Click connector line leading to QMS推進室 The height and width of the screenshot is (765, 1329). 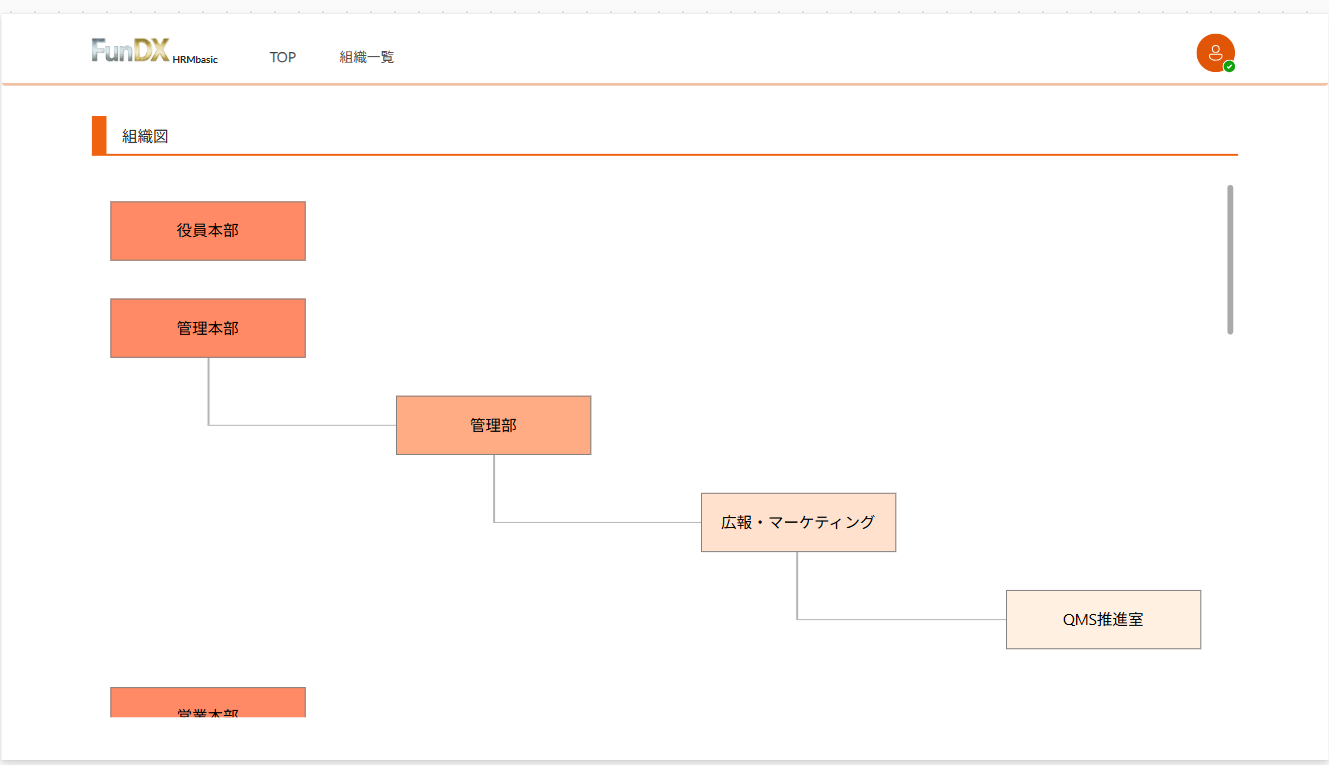(x=900, y=619)
